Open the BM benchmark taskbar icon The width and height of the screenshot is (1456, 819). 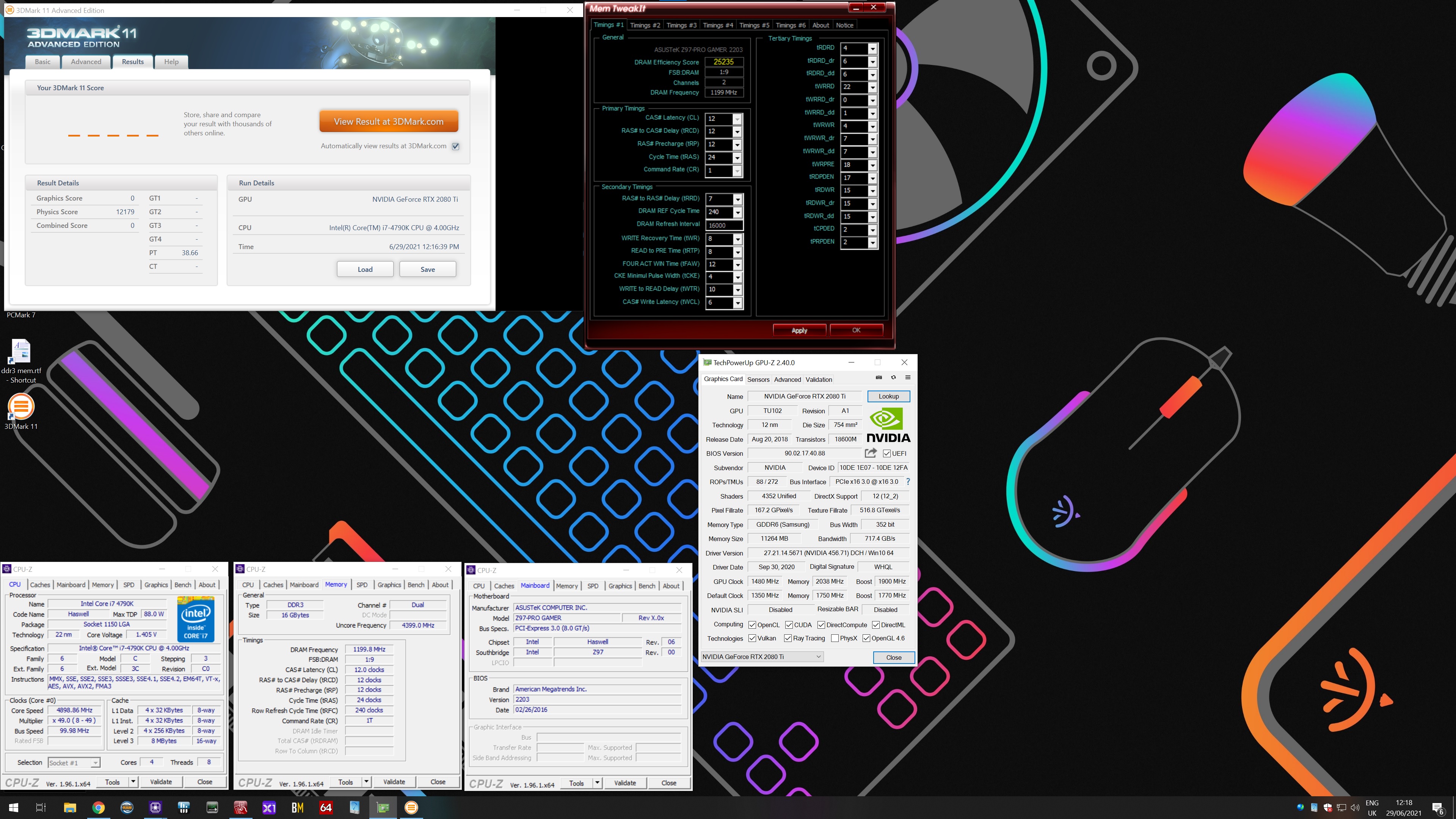(x=297, y=807)
